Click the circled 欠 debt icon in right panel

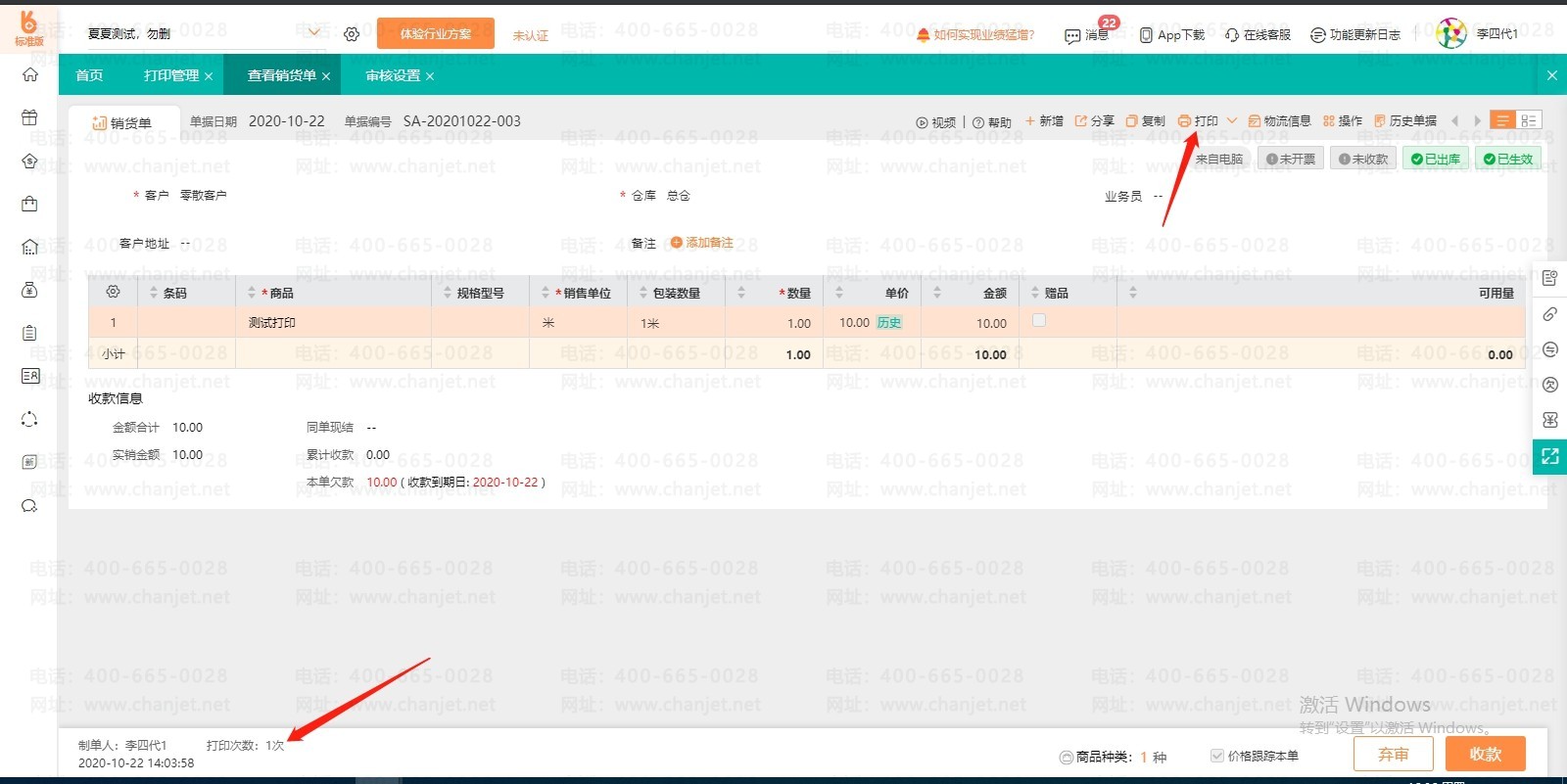point(1549,385)
